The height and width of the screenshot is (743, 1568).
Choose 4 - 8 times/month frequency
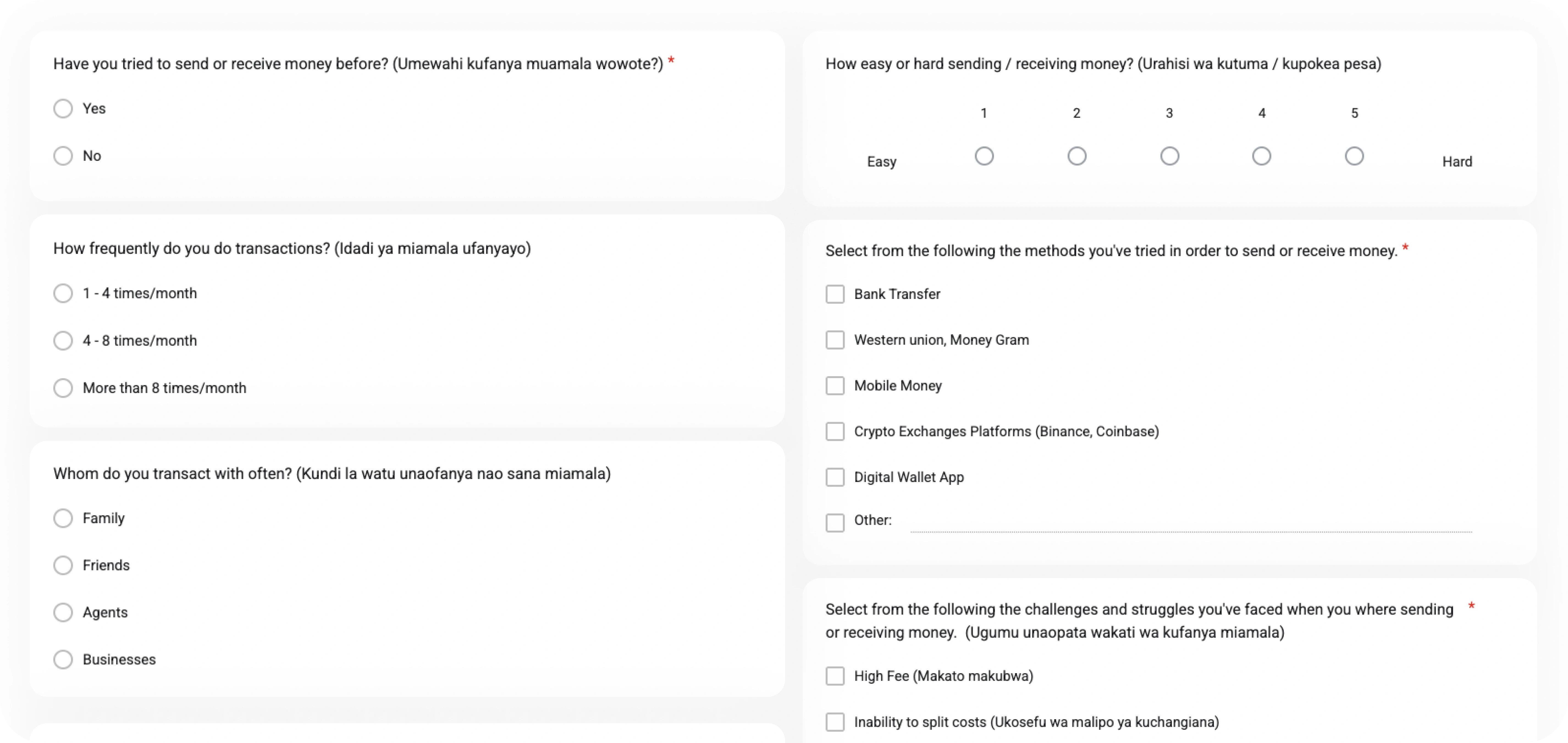(63, 341)
